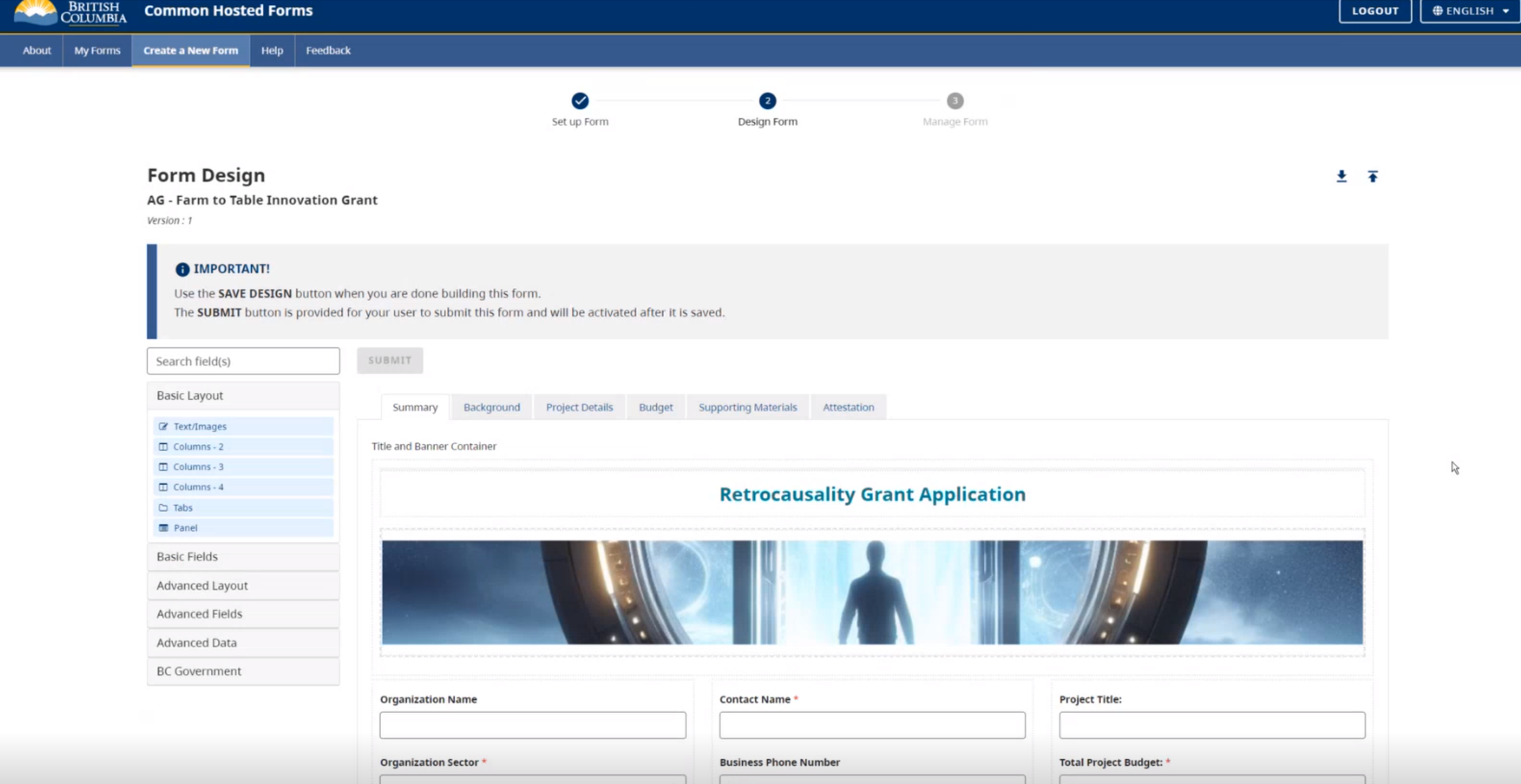Select the Columns - 3 component label
Viewport: 1521px width, 784px height.
(x=198, y=466)
